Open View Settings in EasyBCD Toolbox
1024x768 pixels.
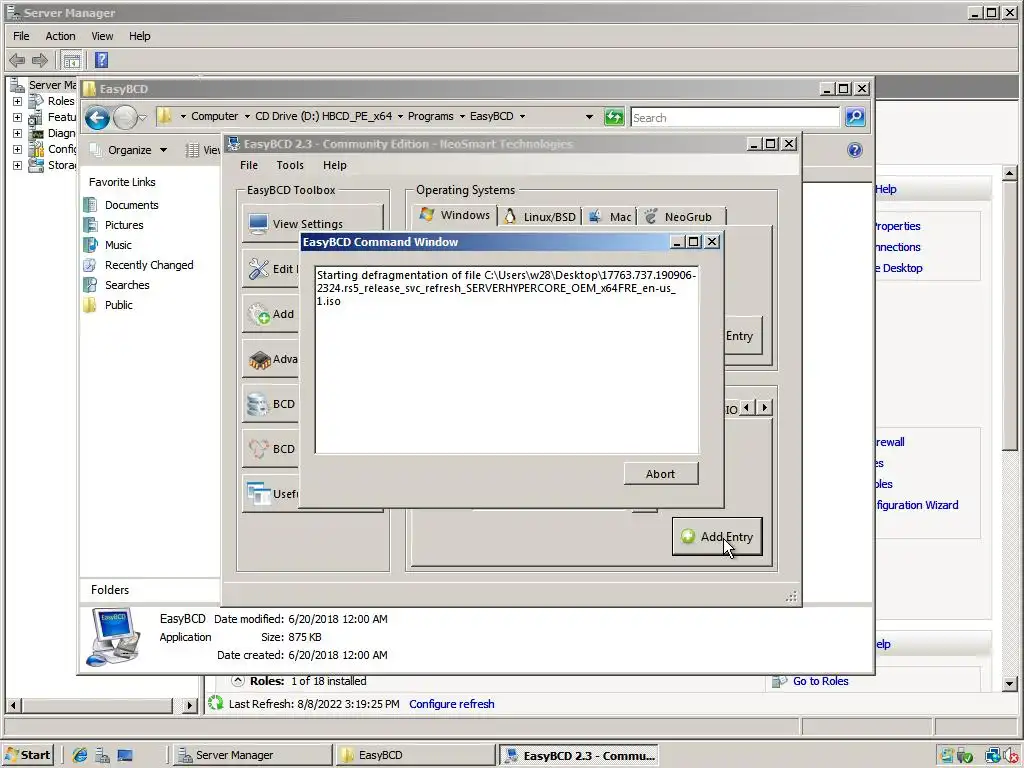(312, 224)
